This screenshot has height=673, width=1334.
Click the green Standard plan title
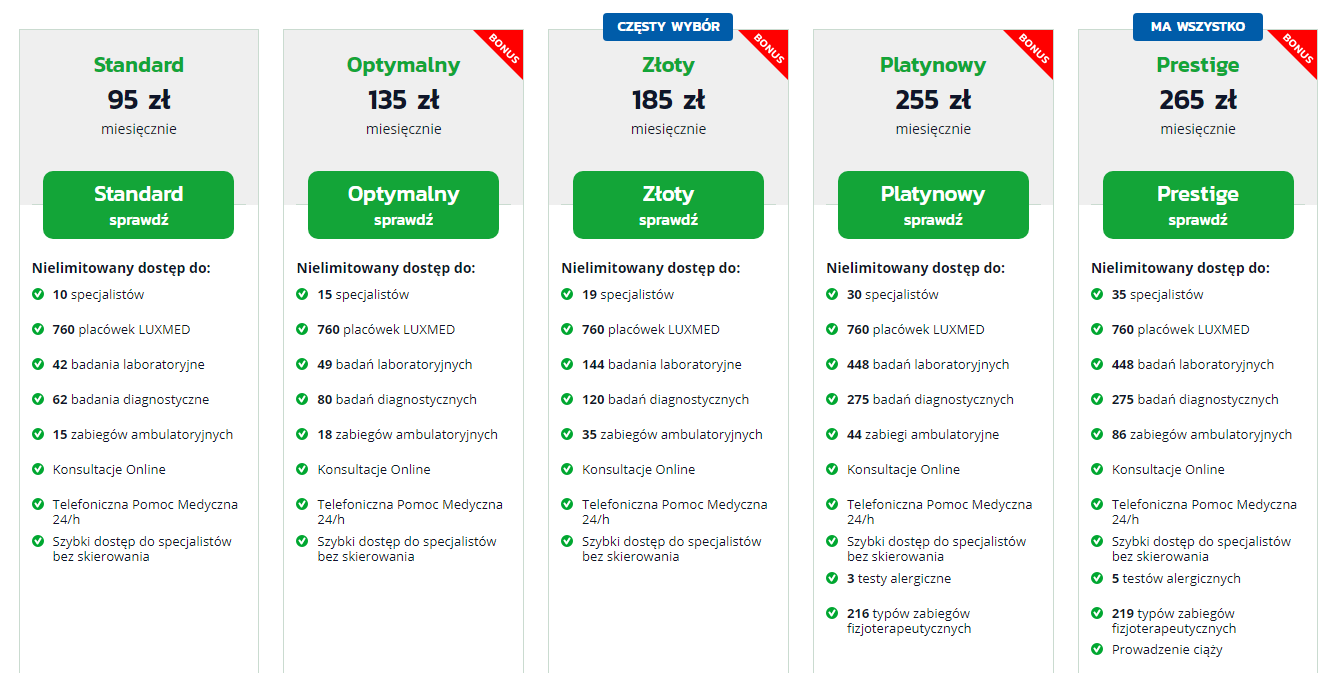139,65
